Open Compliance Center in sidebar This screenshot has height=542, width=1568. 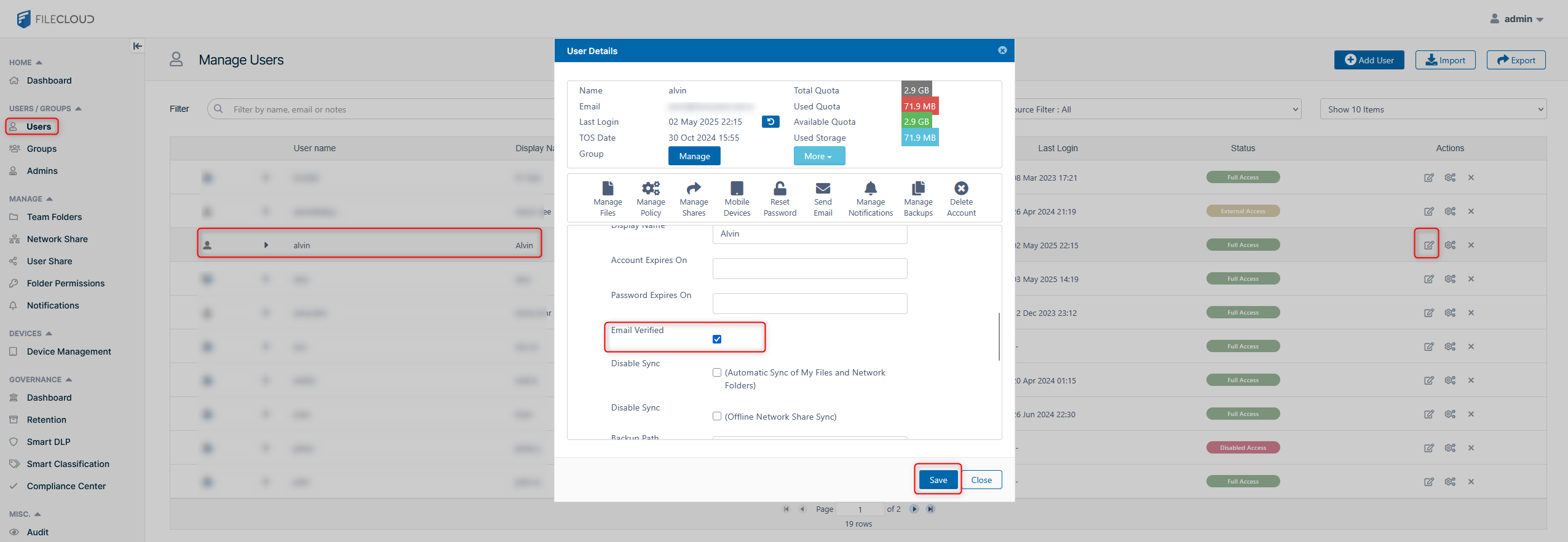tap(66, 486)
